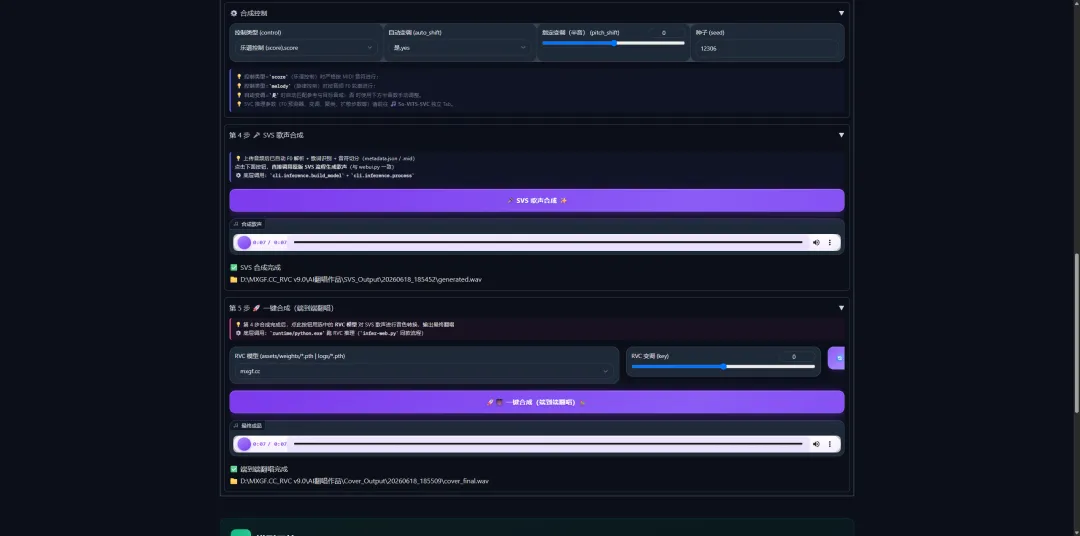Image resolution: width=1080 pixels, height=536 pixels.
Task: Click the green icon at the page bottom
Action: click(x=240, y=533)
